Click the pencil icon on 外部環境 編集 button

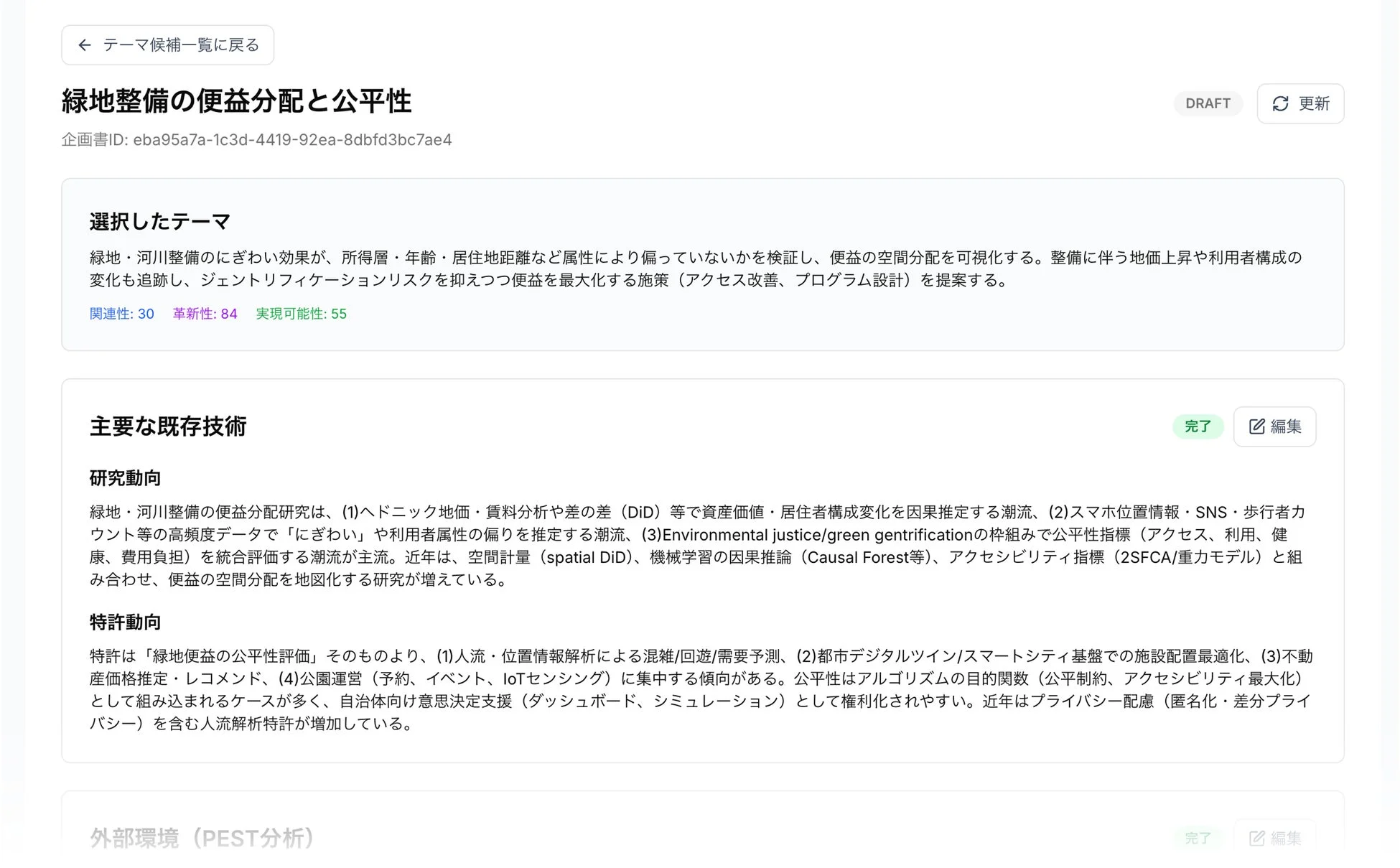pyautogui.click(x=1256, y=838)
